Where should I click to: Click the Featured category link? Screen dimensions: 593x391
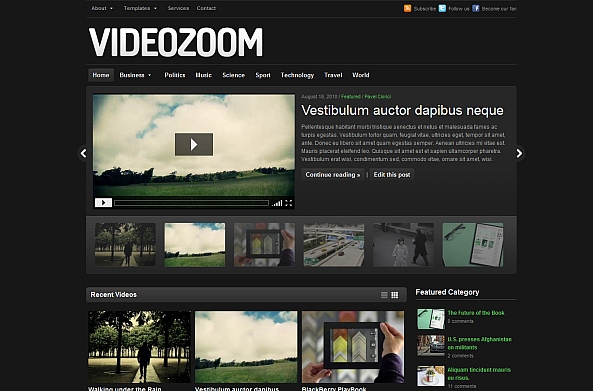click(351, 96)
